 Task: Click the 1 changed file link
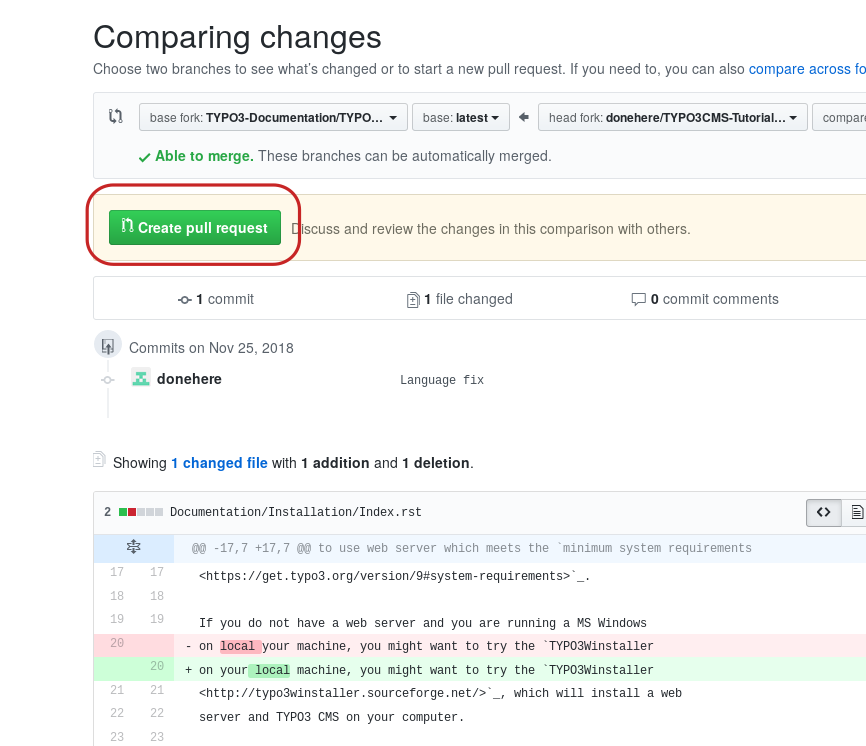(219, 463)
